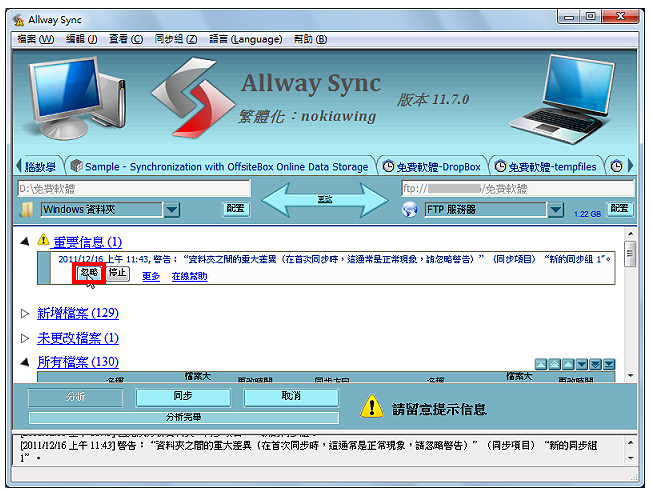Click the jump-to-first arrow icon
The width and height of the screenshot is (652, 492).
(x=541, y=365)
